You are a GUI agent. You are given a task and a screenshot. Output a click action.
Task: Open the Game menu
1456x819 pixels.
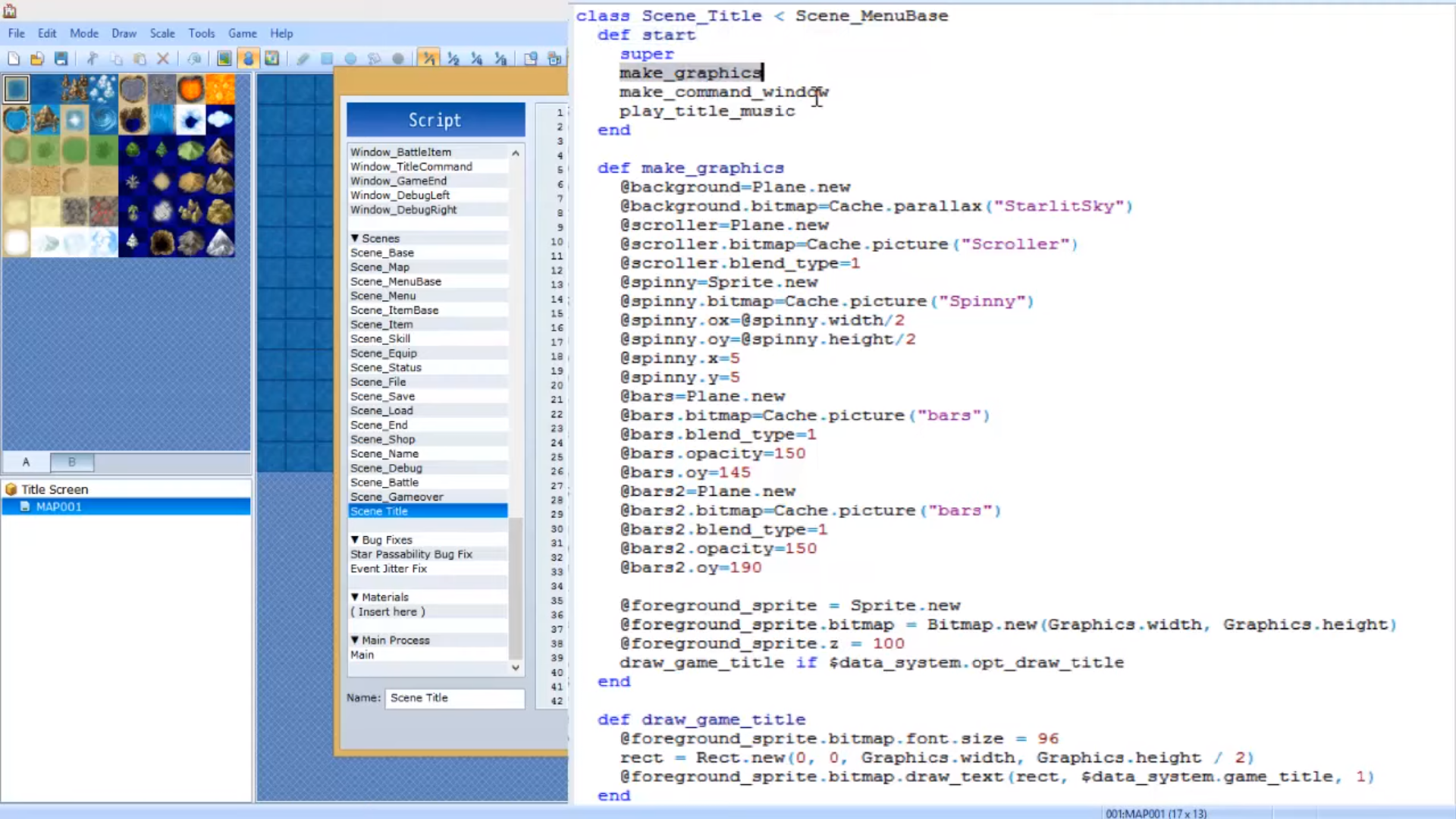point(243,33)
